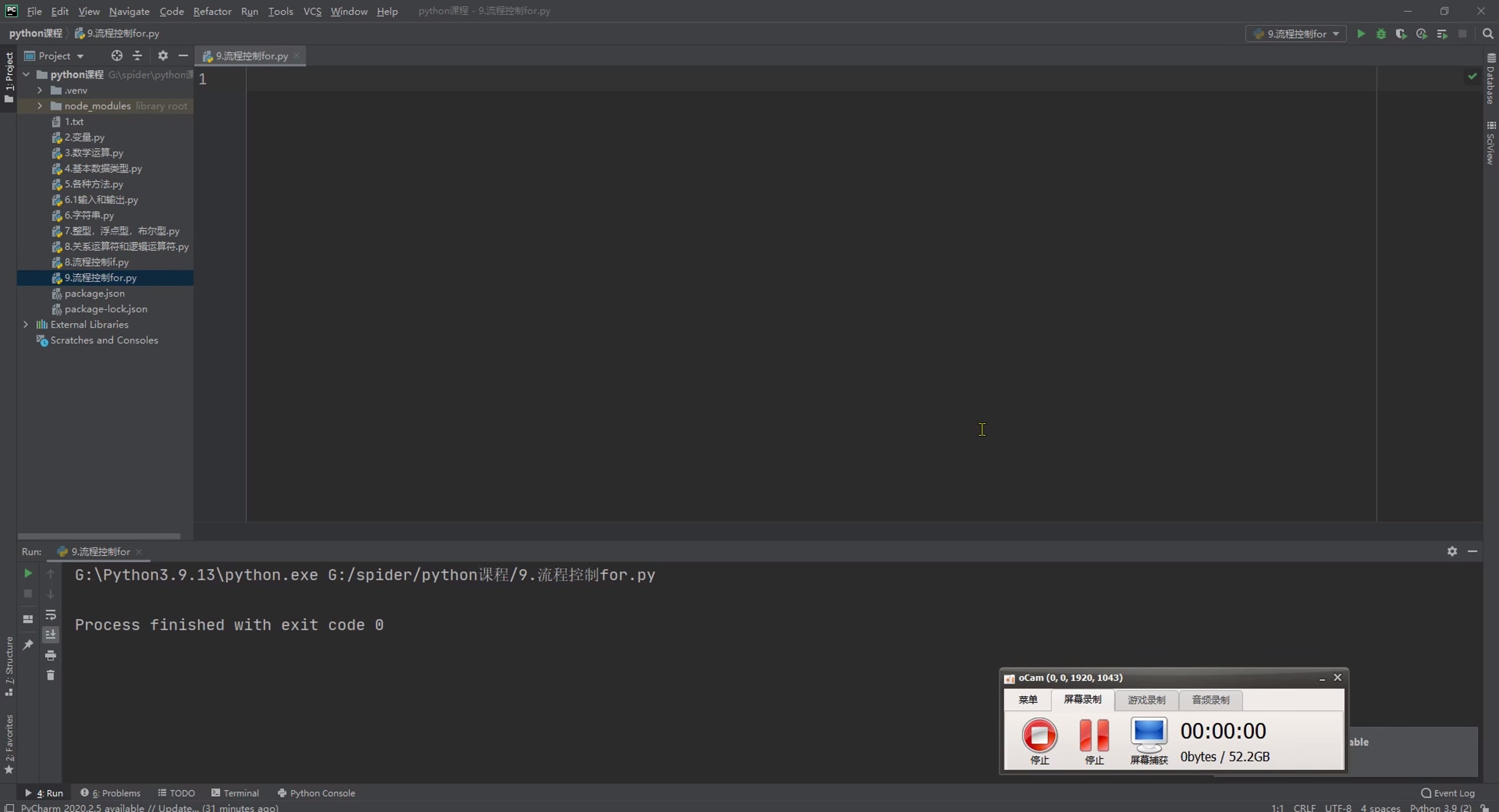Toggle soft-wrap in Run console

pyautogui.click(x=51, y=615)
